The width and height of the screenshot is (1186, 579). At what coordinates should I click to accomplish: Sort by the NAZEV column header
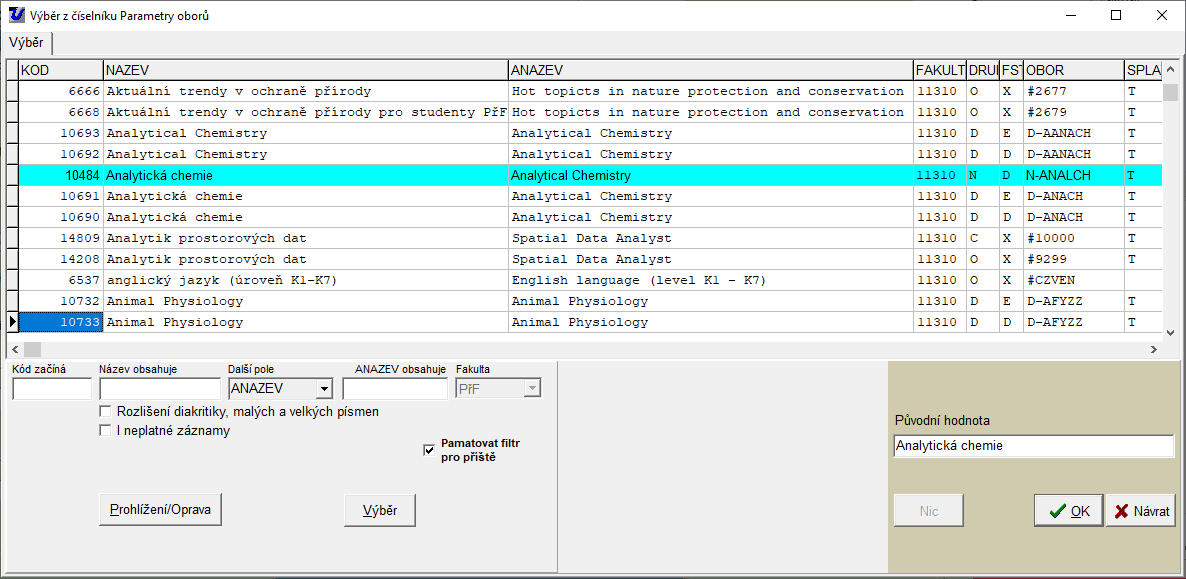pos(305,70)
